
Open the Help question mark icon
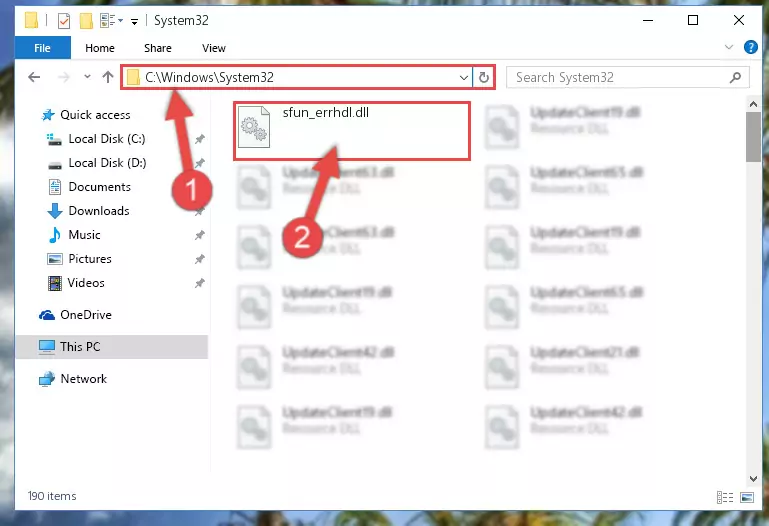[x=750, y=47]
